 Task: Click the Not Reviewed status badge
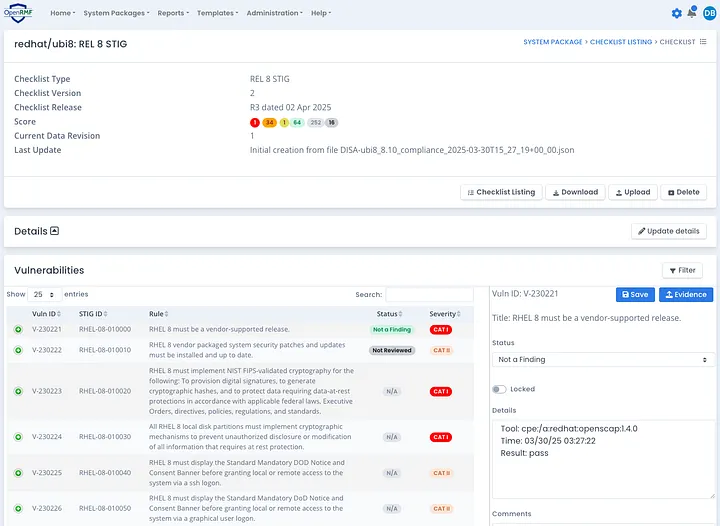(x=392, y=350)
